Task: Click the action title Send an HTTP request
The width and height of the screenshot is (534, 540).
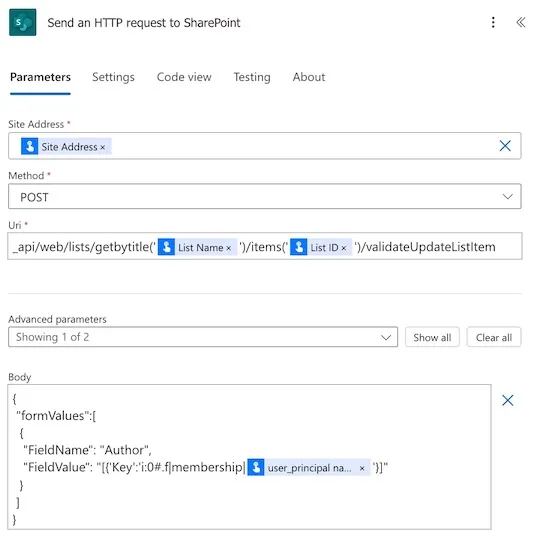Action: point(144,23)
